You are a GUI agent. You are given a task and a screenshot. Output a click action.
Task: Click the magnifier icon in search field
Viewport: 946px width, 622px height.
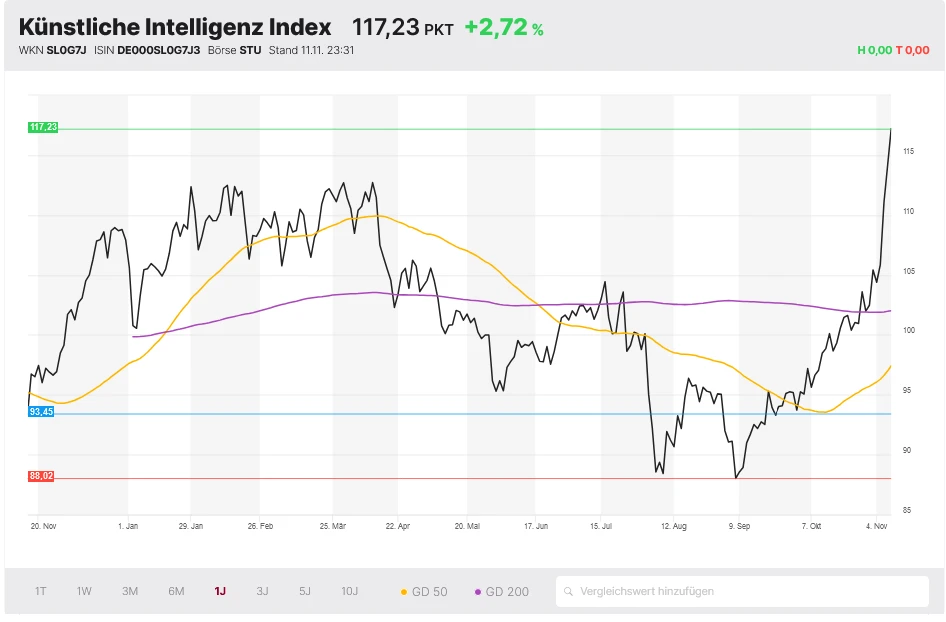(569, 591)
